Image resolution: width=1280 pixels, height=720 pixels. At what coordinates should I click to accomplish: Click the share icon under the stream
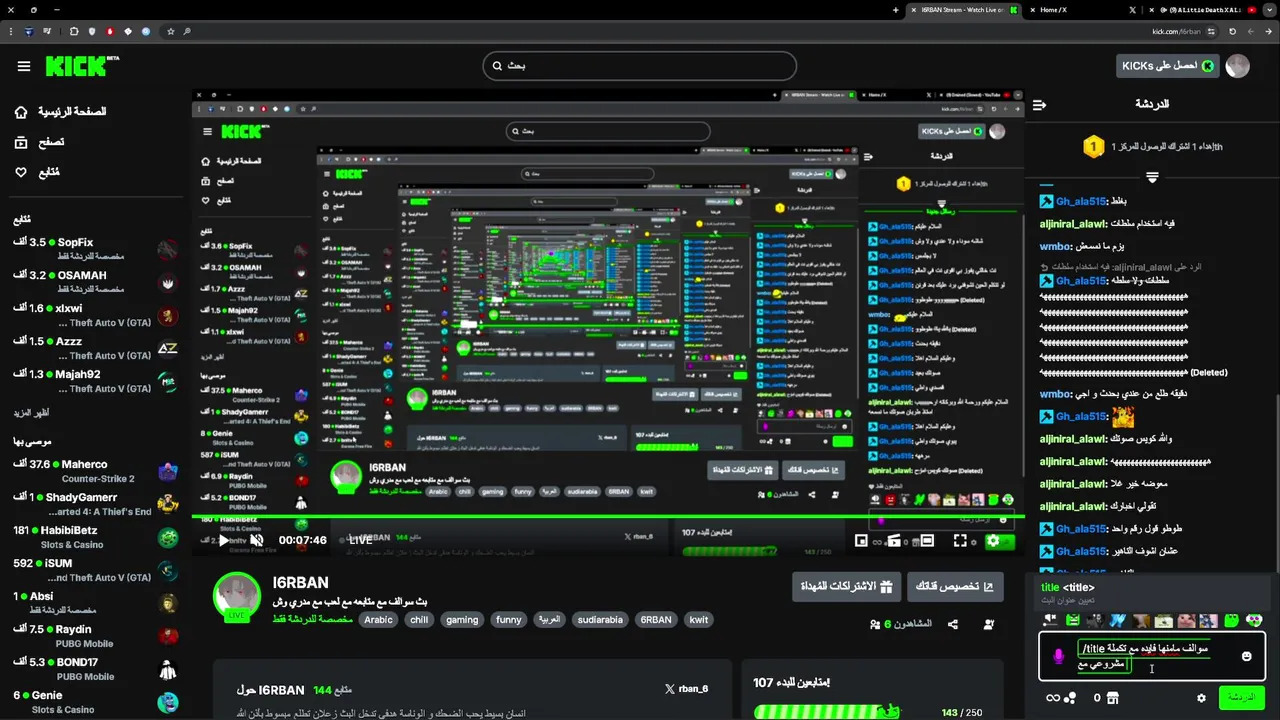(953, 624)
